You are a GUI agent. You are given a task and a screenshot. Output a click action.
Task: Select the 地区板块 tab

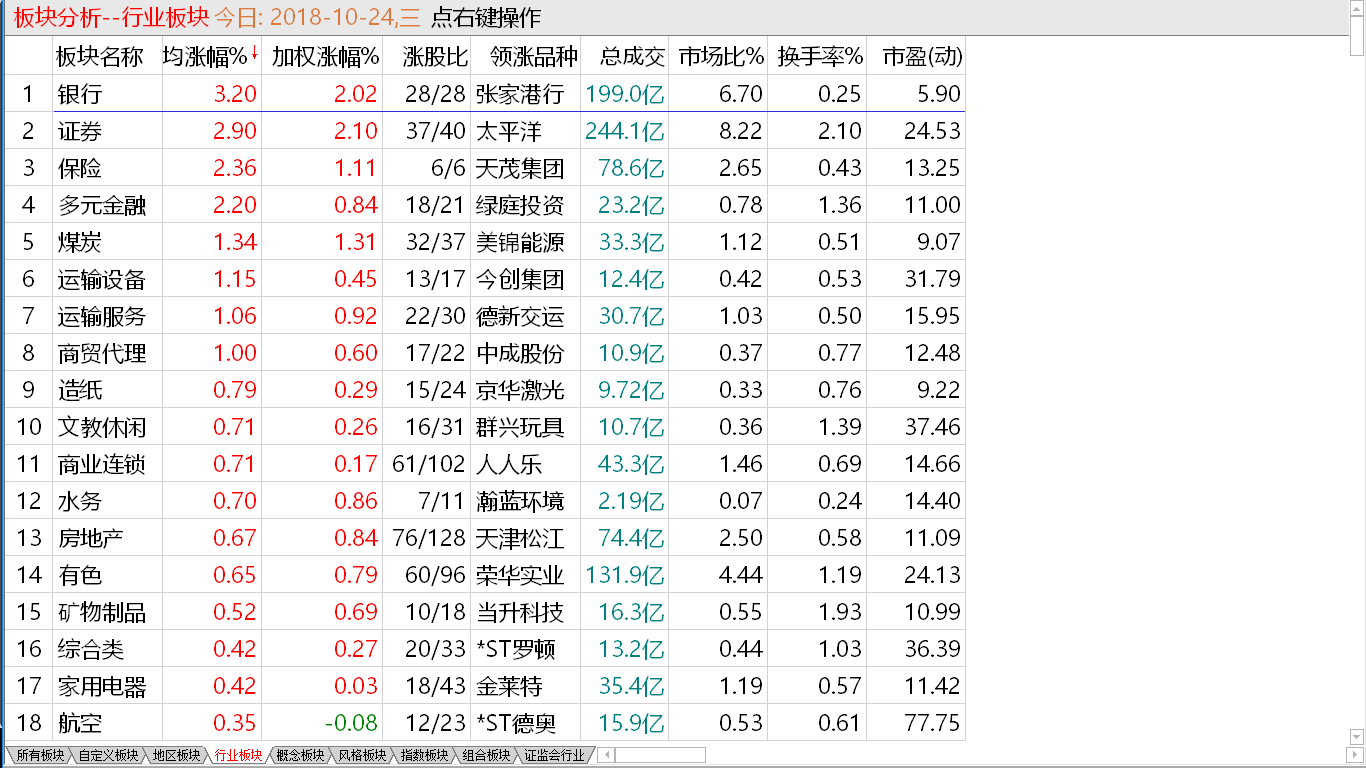176,755
